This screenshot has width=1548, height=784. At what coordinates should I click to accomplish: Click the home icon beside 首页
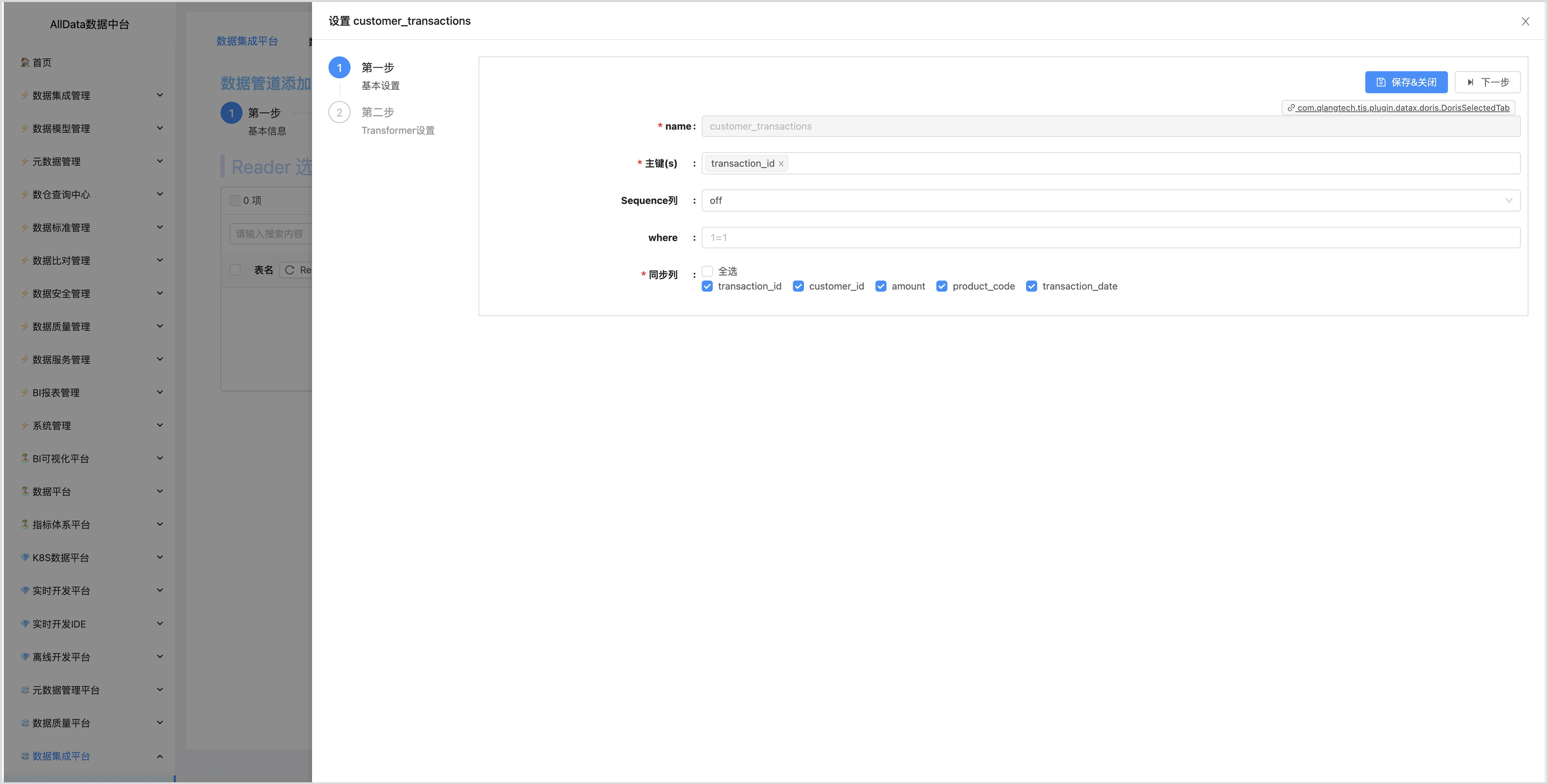coord(25,63)
